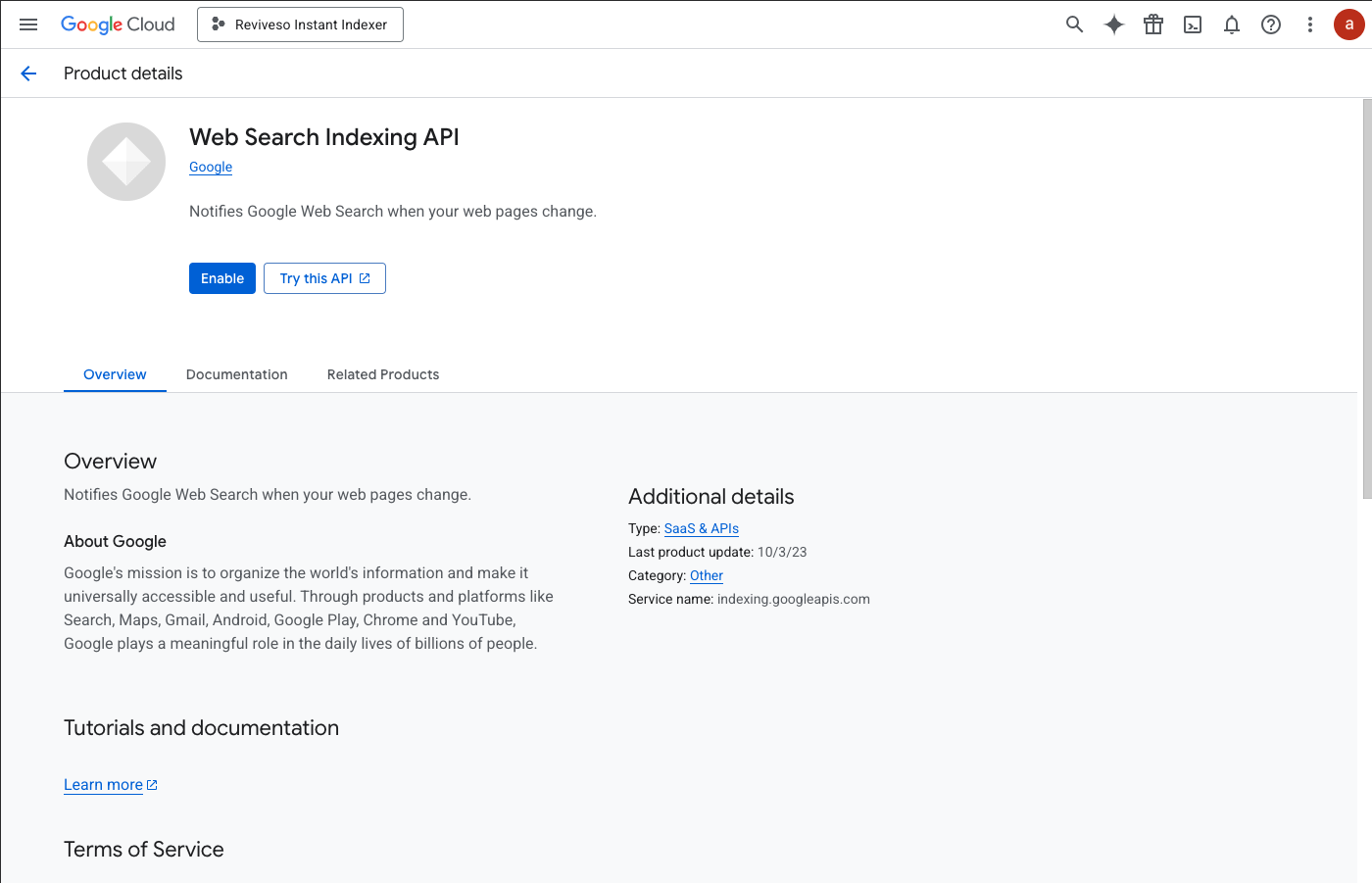Image resolution: width=1372 pixels, height=883 pixels.
Task: Click the Terms of Service heading
Action: coord(144,850)
